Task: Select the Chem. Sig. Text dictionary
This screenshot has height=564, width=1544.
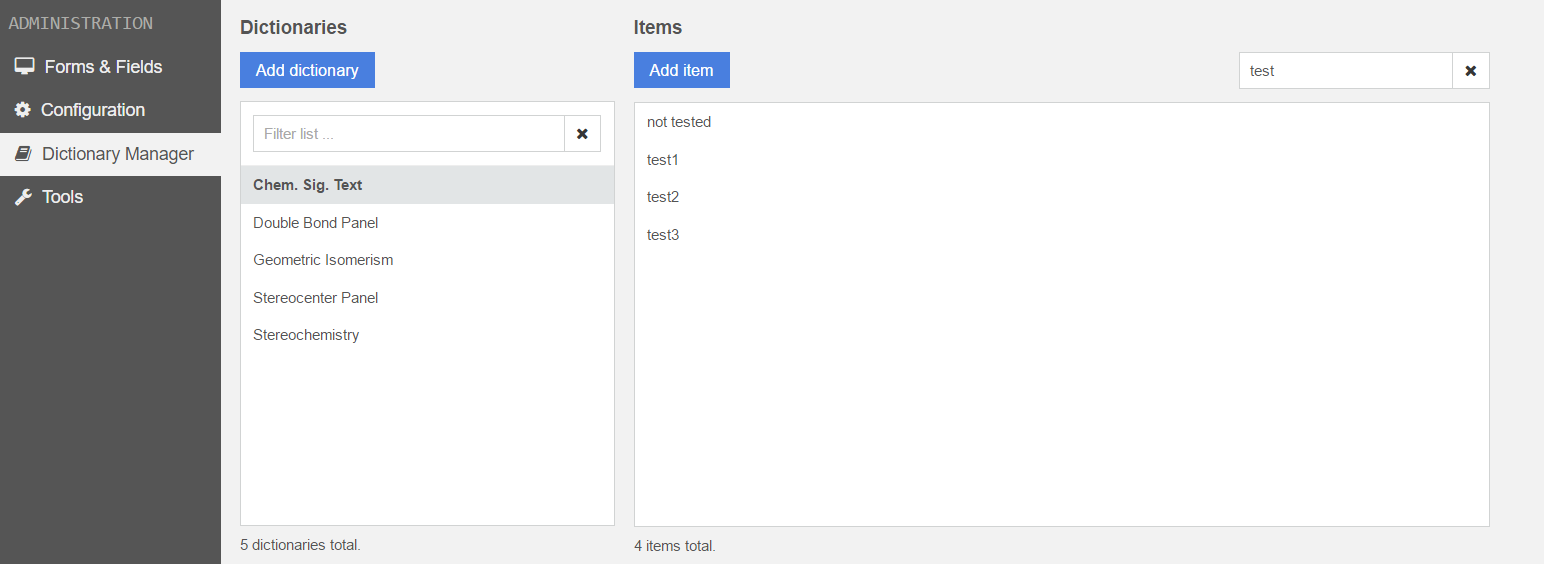Action: tap(307, 185)
